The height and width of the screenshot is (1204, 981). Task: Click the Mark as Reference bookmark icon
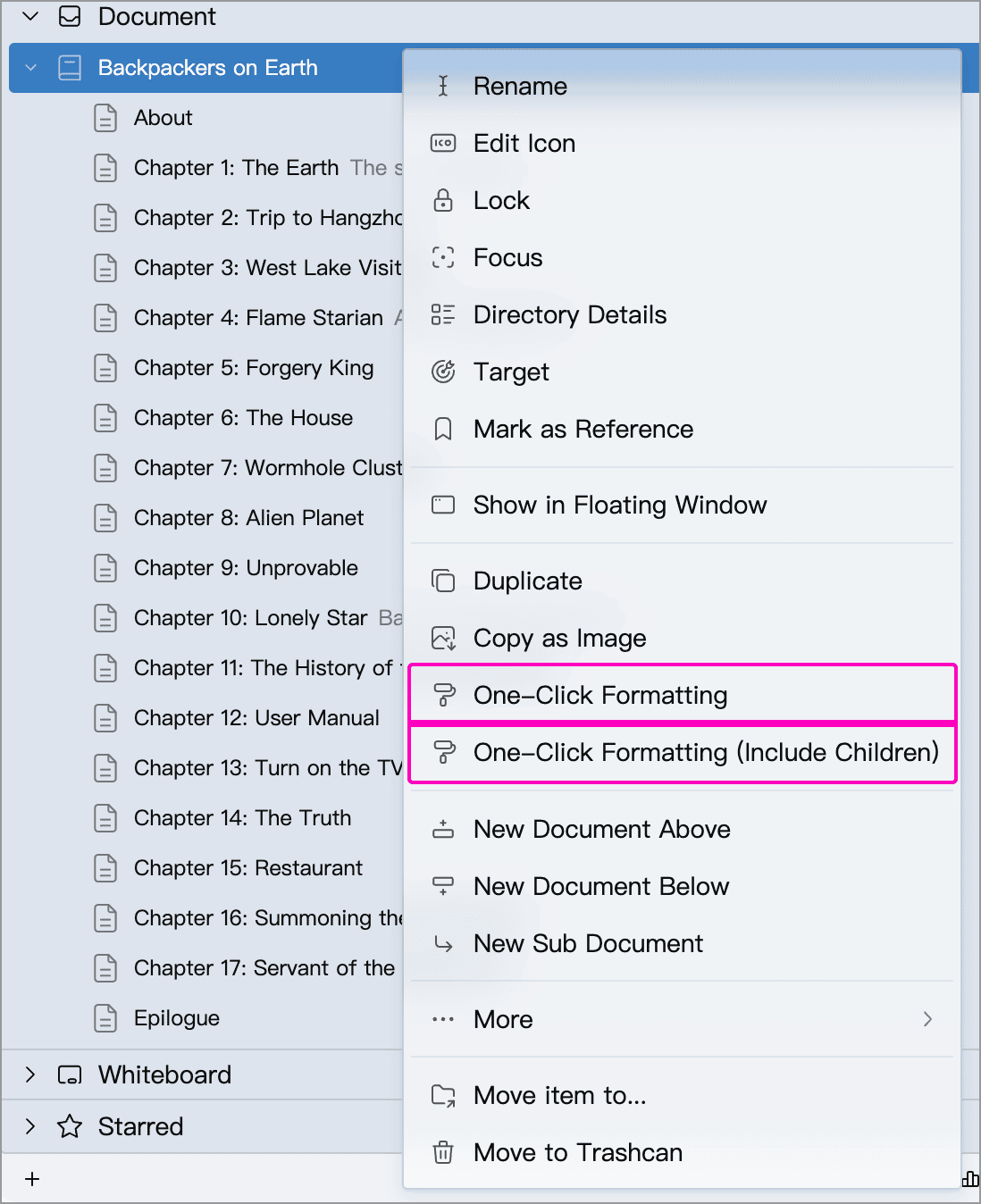[443, 429]
